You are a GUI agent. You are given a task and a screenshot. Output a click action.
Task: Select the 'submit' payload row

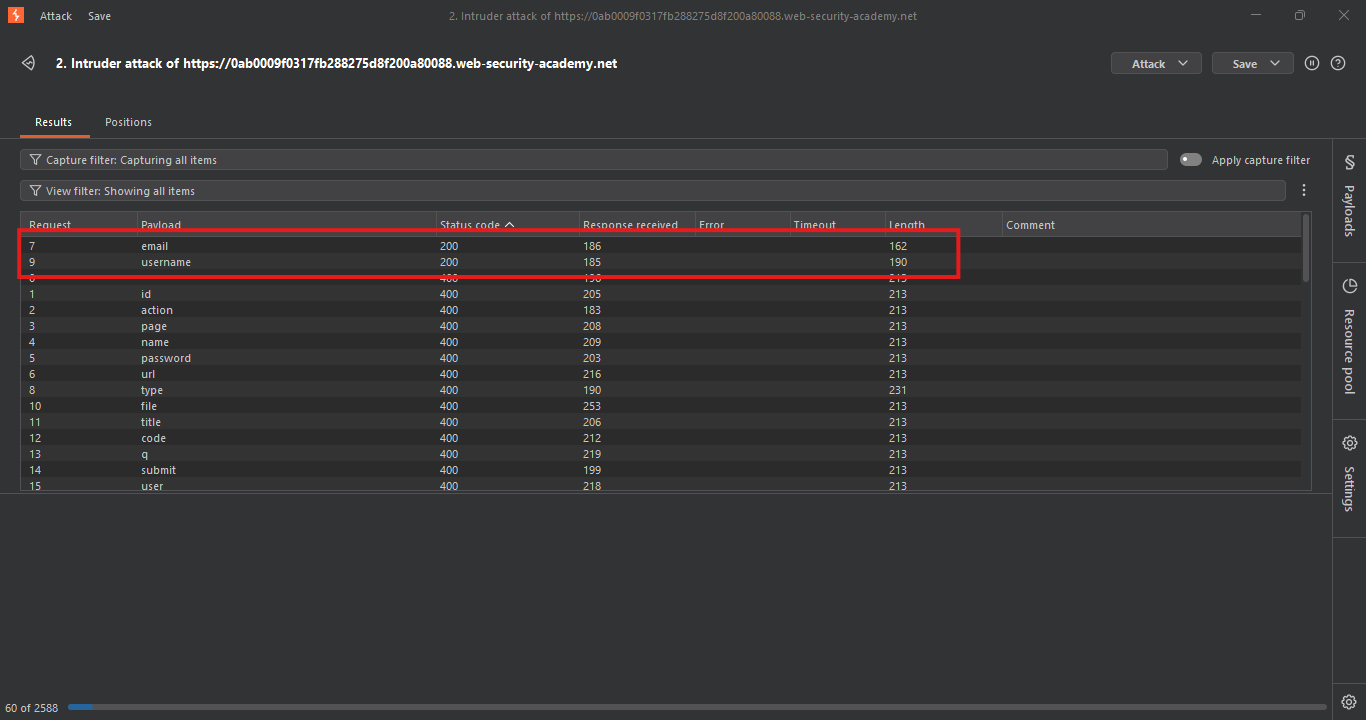tap(660, 470)
